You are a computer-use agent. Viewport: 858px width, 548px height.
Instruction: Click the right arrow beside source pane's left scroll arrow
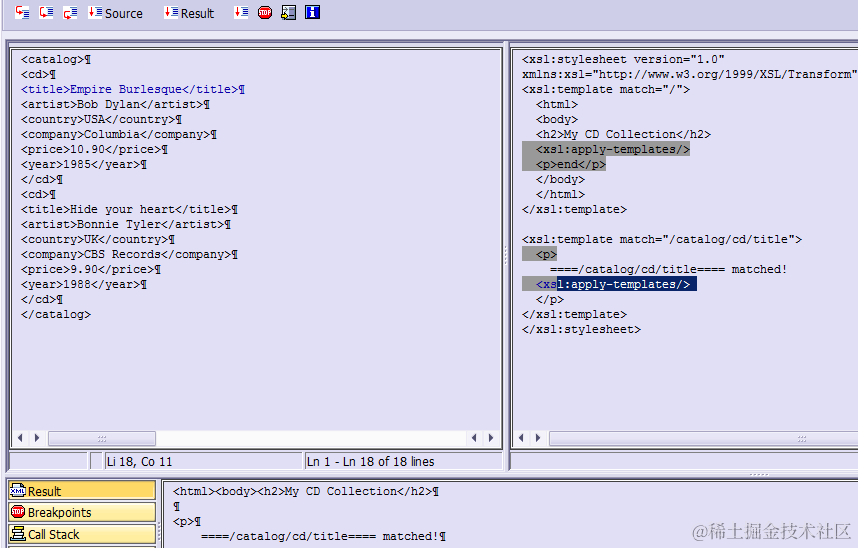(x=37, y=438)
